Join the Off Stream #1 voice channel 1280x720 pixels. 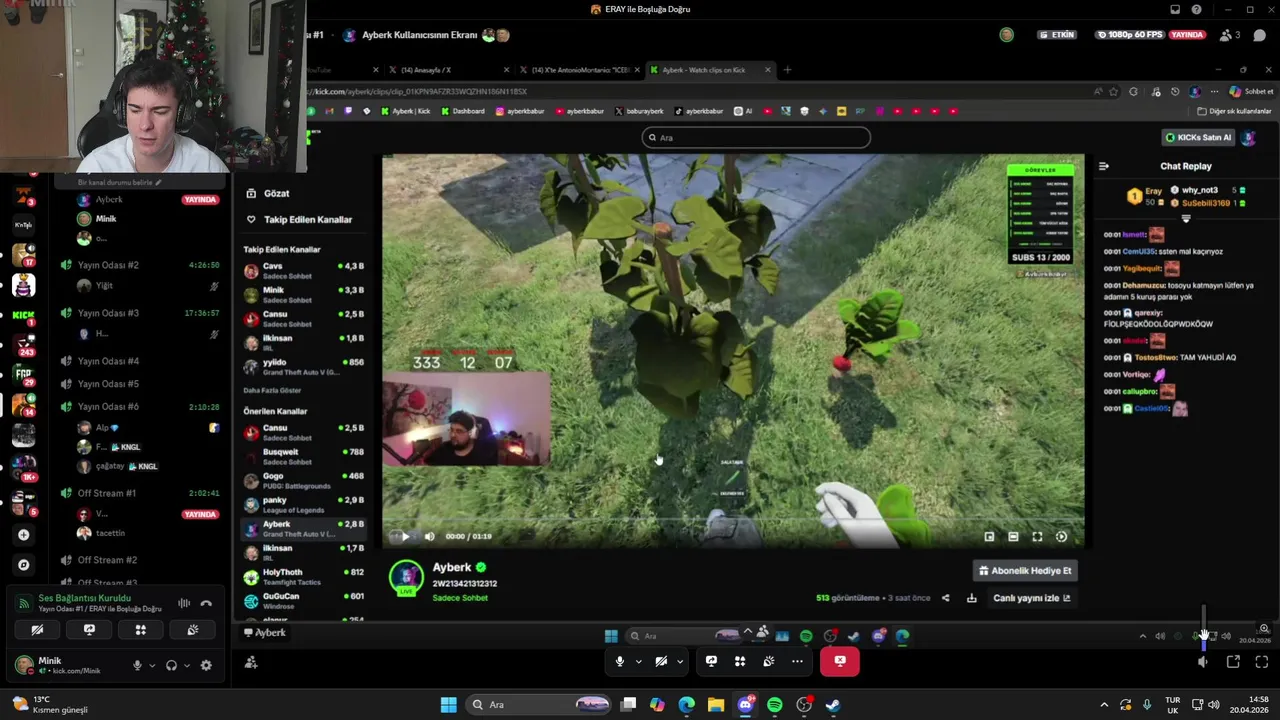(107, 493)
